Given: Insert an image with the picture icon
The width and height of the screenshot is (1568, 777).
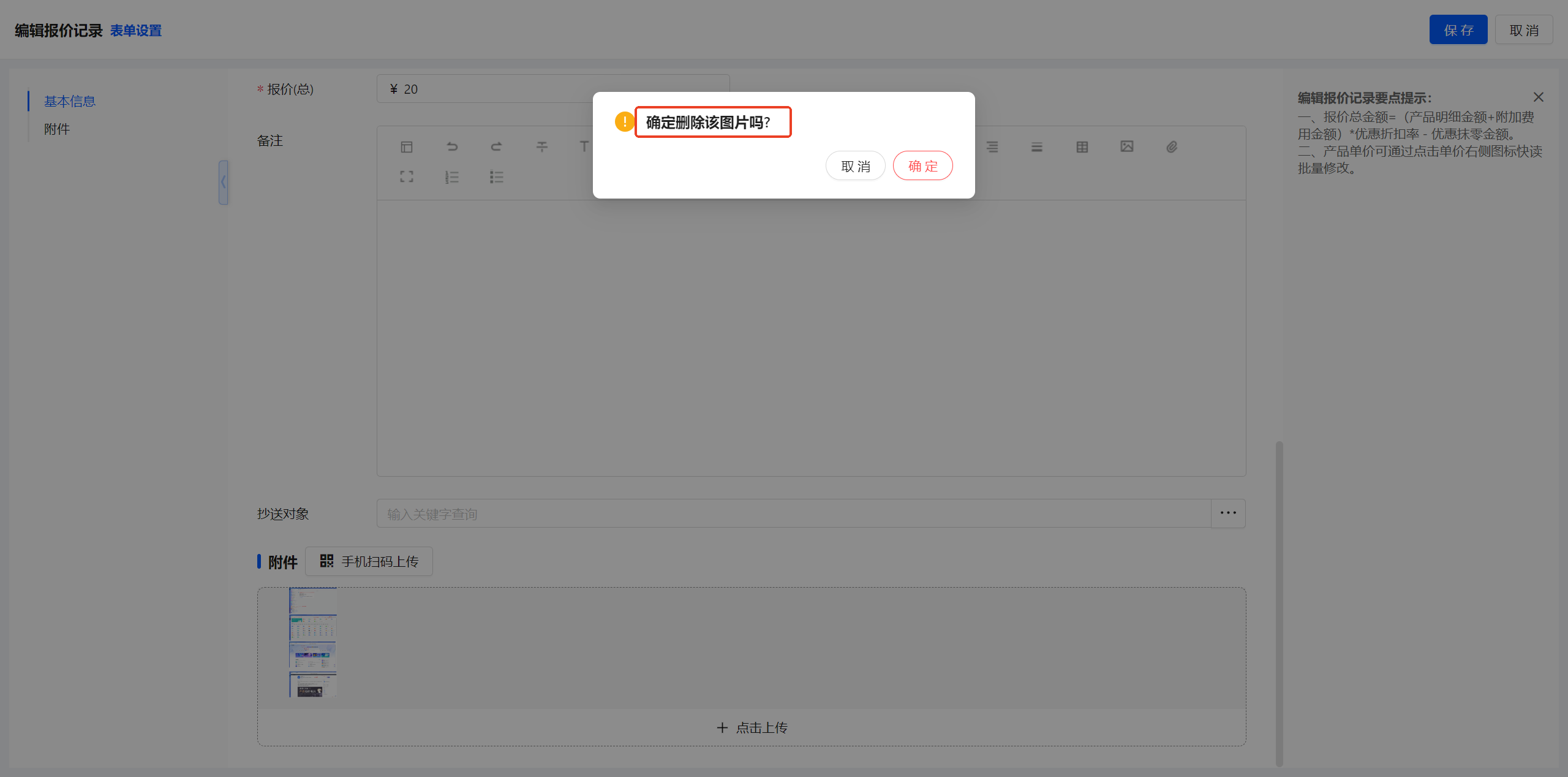Looking at the screenshot, I should 1127,147.
